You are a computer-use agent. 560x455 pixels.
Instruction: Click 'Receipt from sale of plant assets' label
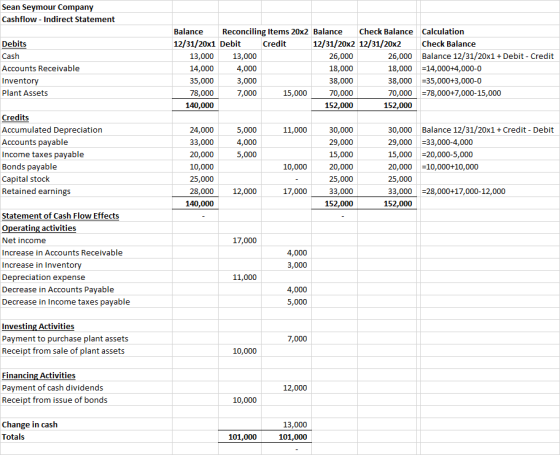pyautogui.click(x=63, y=351)
